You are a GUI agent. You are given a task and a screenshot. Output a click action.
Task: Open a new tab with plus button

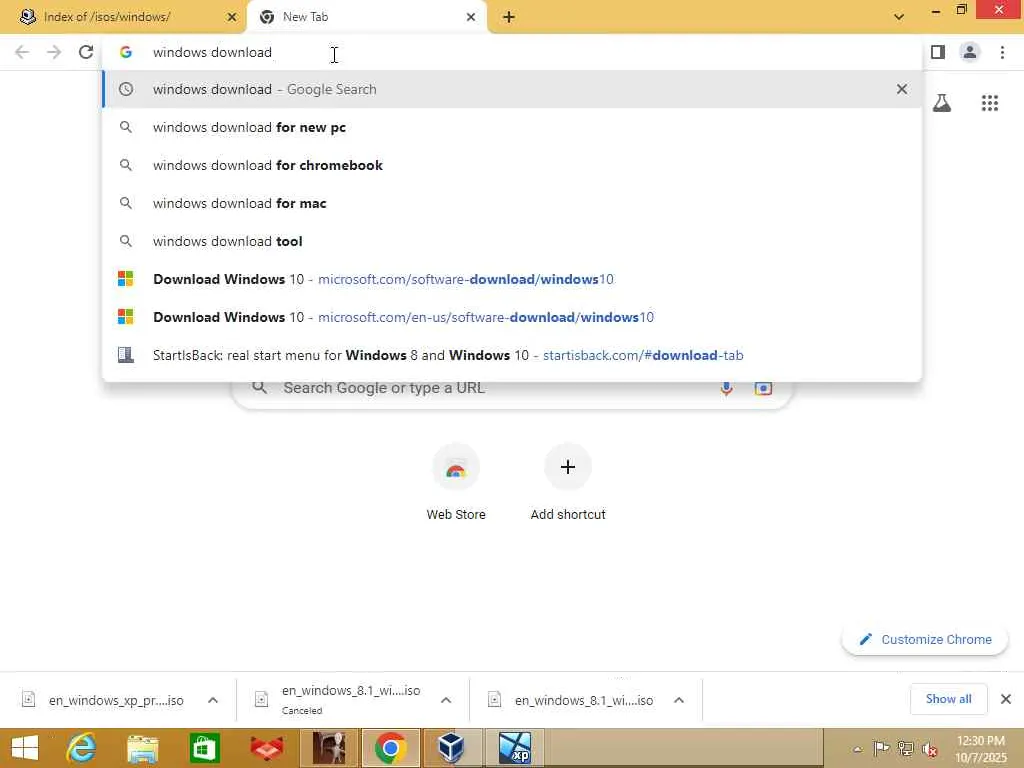pyautogui.click(x=509, y=17)
